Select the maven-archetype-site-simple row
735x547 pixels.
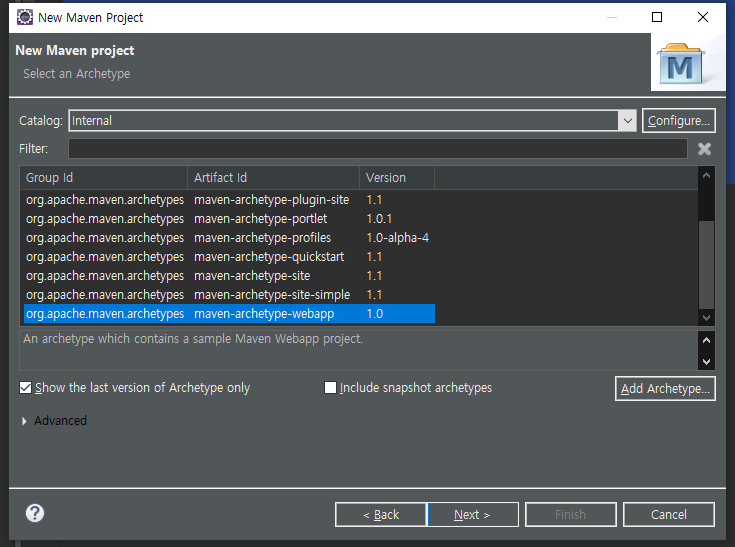[x=229, y=295]
